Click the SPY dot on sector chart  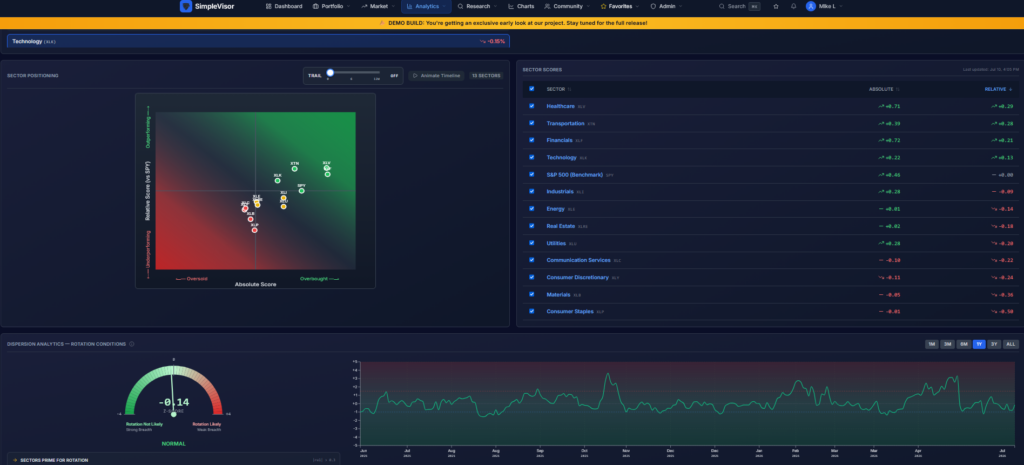coord(302,191)
